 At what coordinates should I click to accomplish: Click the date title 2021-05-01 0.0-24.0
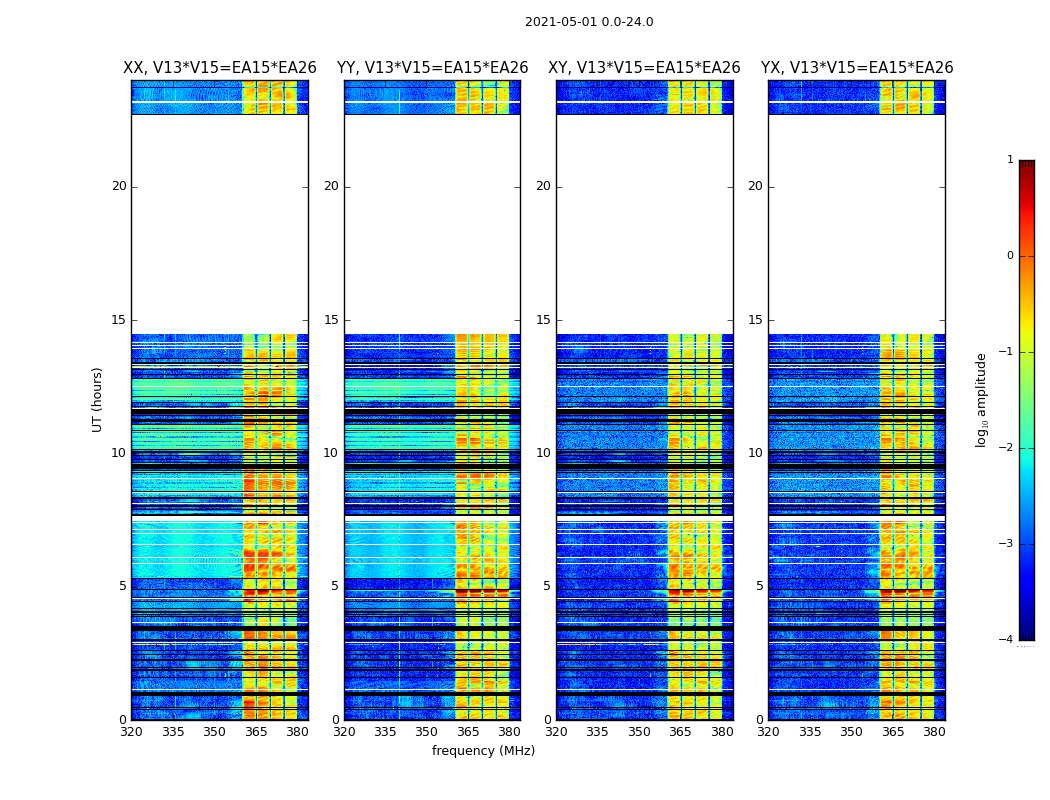[589, 22]
